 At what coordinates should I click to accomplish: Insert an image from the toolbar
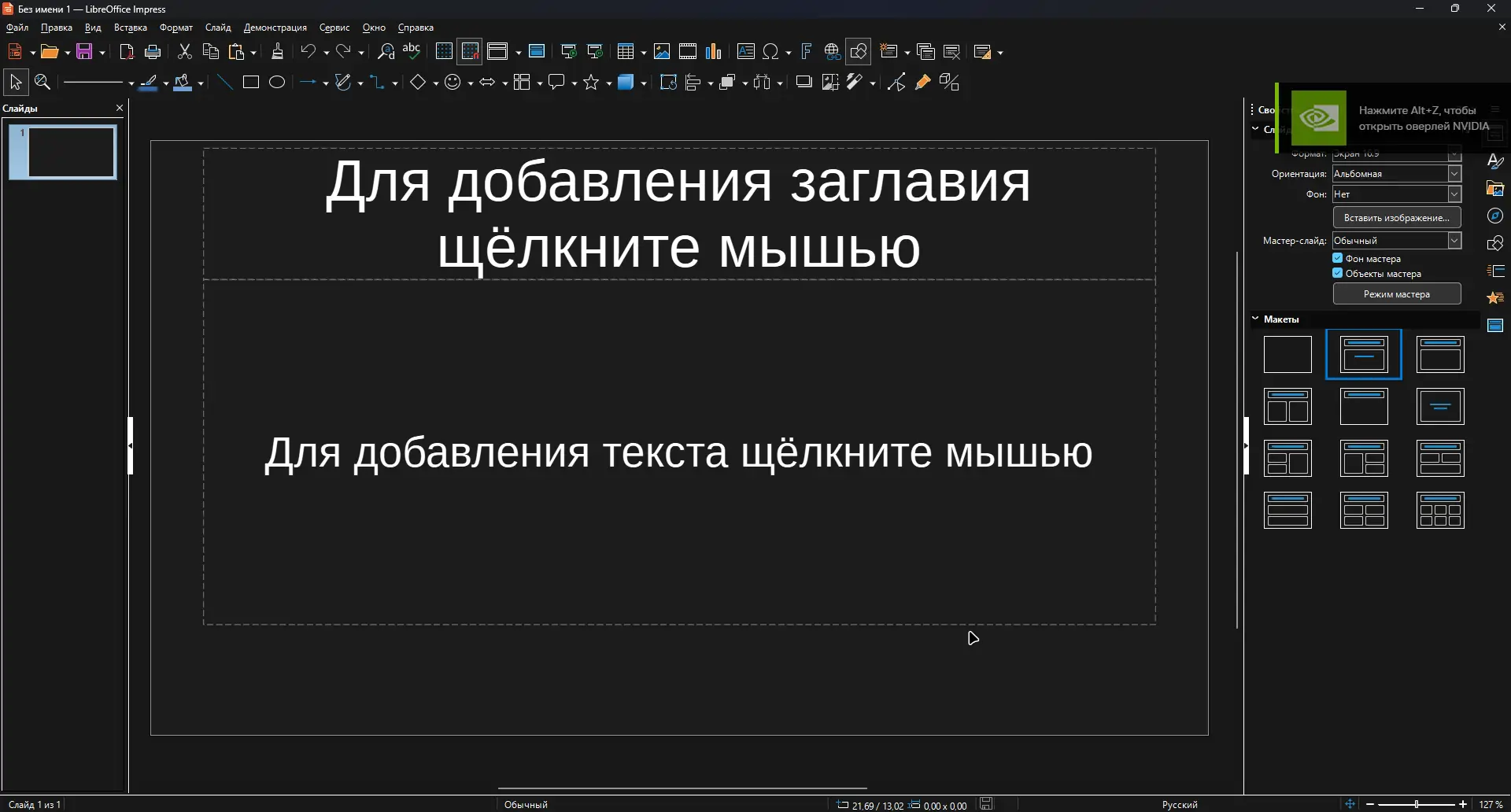click(x=662, y=51)
